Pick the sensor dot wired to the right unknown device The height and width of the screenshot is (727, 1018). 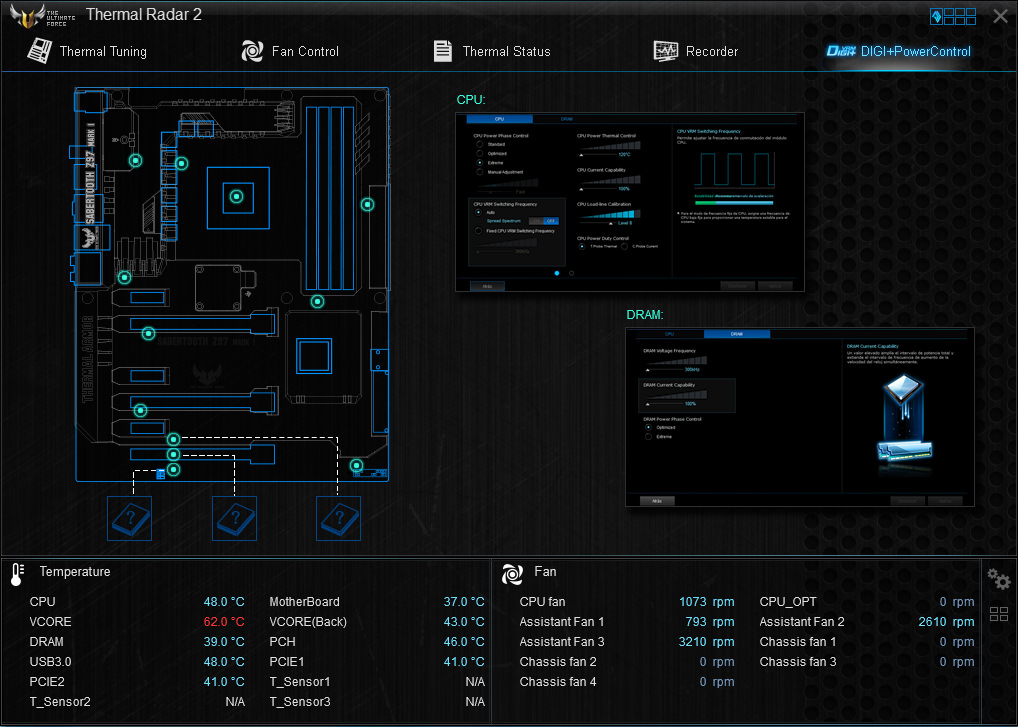[173, 439]
